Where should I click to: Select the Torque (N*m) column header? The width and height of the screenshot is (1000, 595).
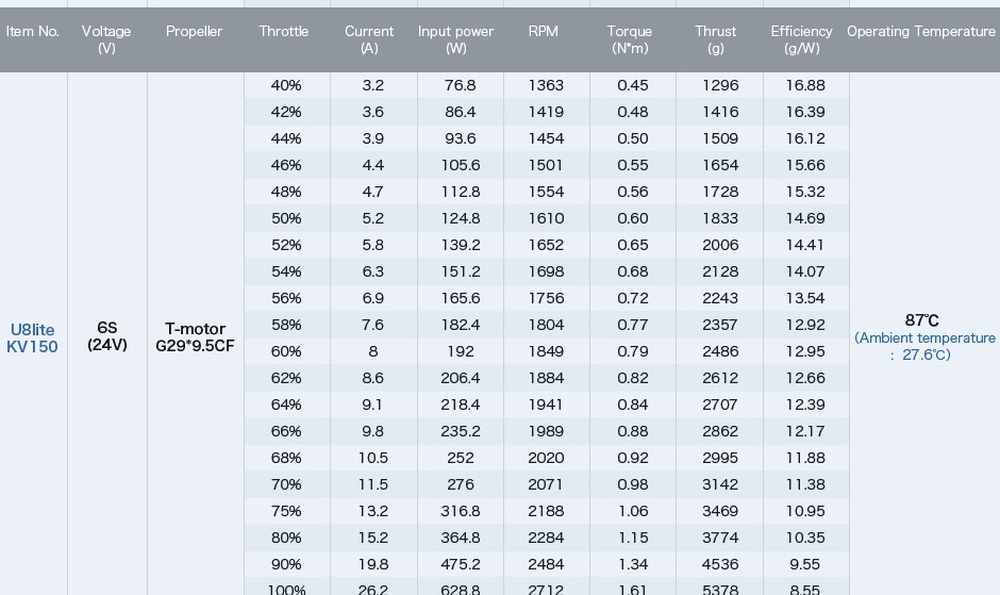(x=629, y=40)
